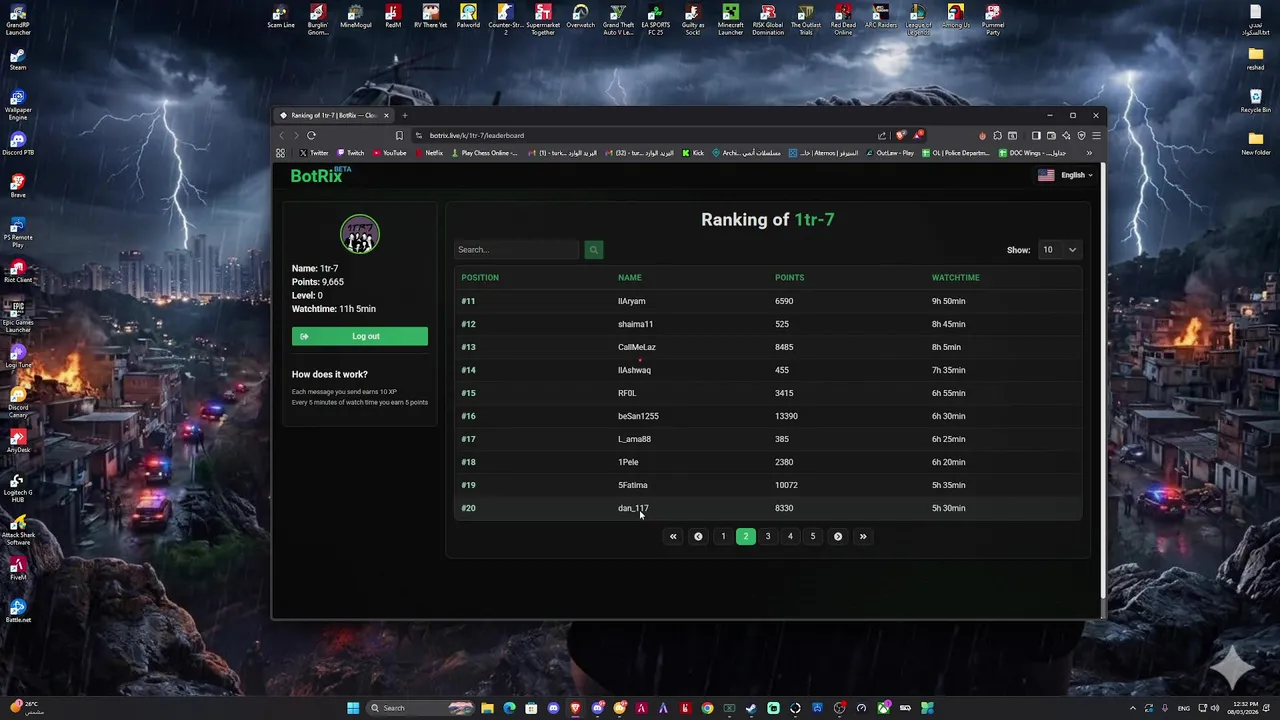Image resolution: width=1280 pixels, height=720 pixels.
Task: Open the Overwatch desktop icon
Action: tap(580, 17)
